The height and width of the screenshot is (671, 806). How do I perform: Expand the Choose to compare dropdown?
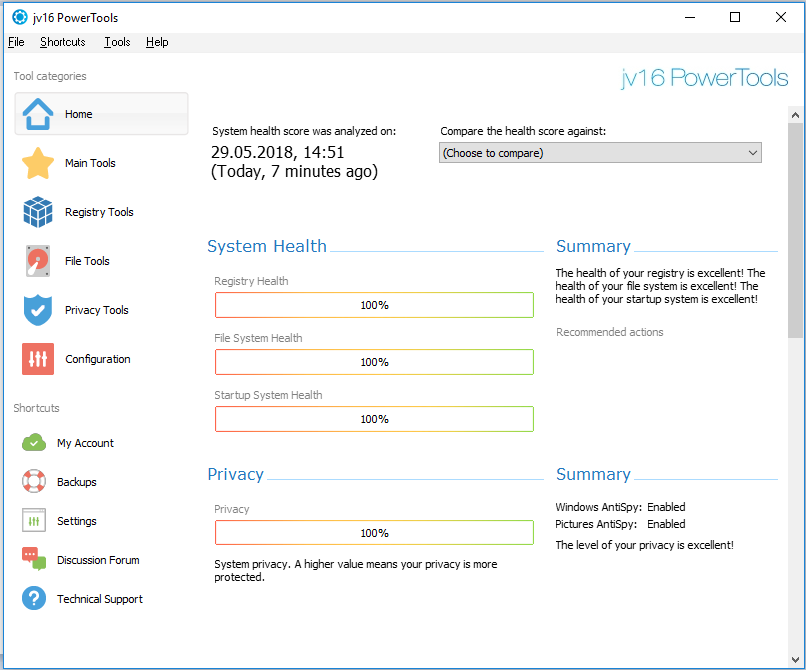point(600,153)
